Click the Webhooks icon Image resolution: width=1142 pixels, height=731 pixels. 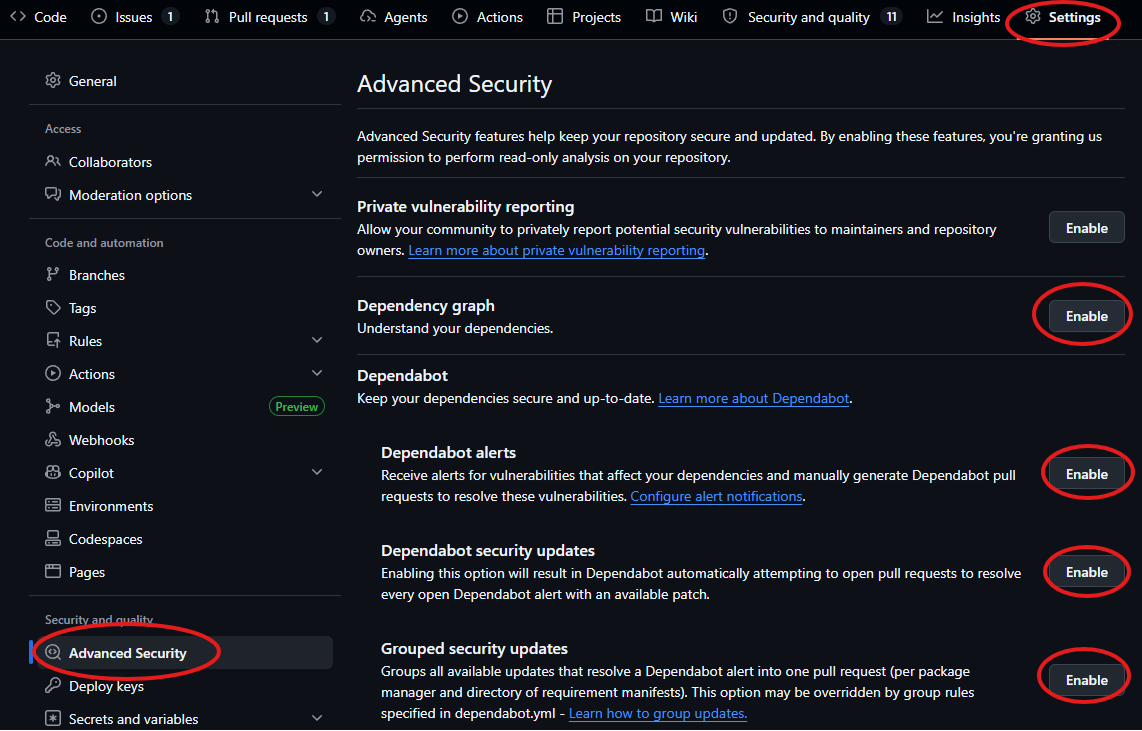52,439
